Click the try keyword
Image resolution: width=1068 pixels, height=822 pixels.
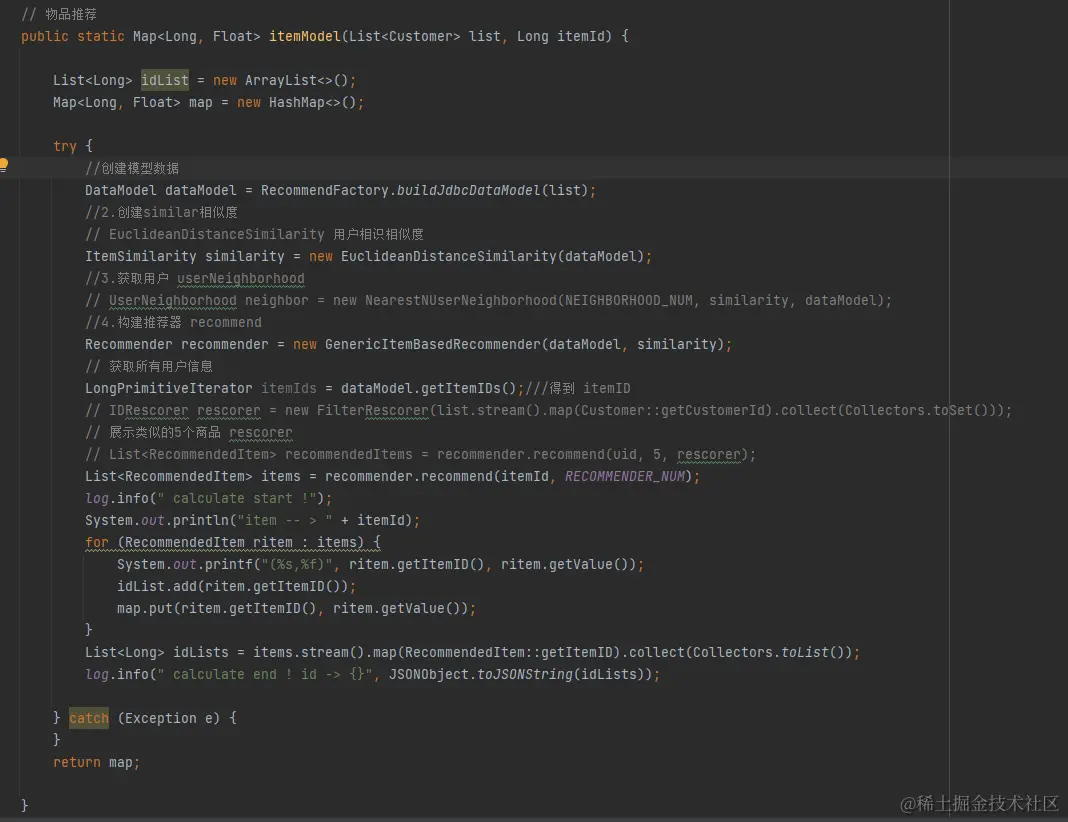click(x=65, y=146)
